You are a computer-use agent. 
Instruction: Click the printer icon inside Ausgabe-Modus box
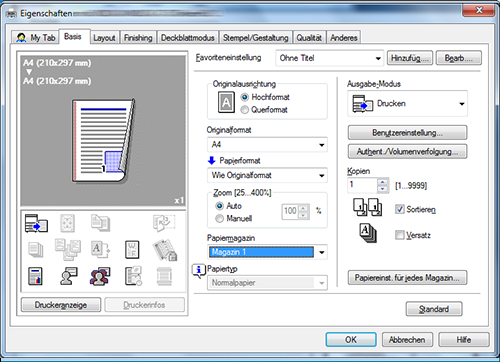point(362,104)
